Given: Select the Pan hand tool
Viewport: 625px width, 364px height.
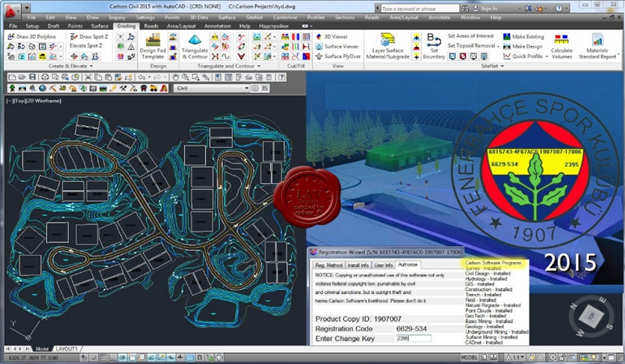Looking at the screenshot, I should pos(175,77).
